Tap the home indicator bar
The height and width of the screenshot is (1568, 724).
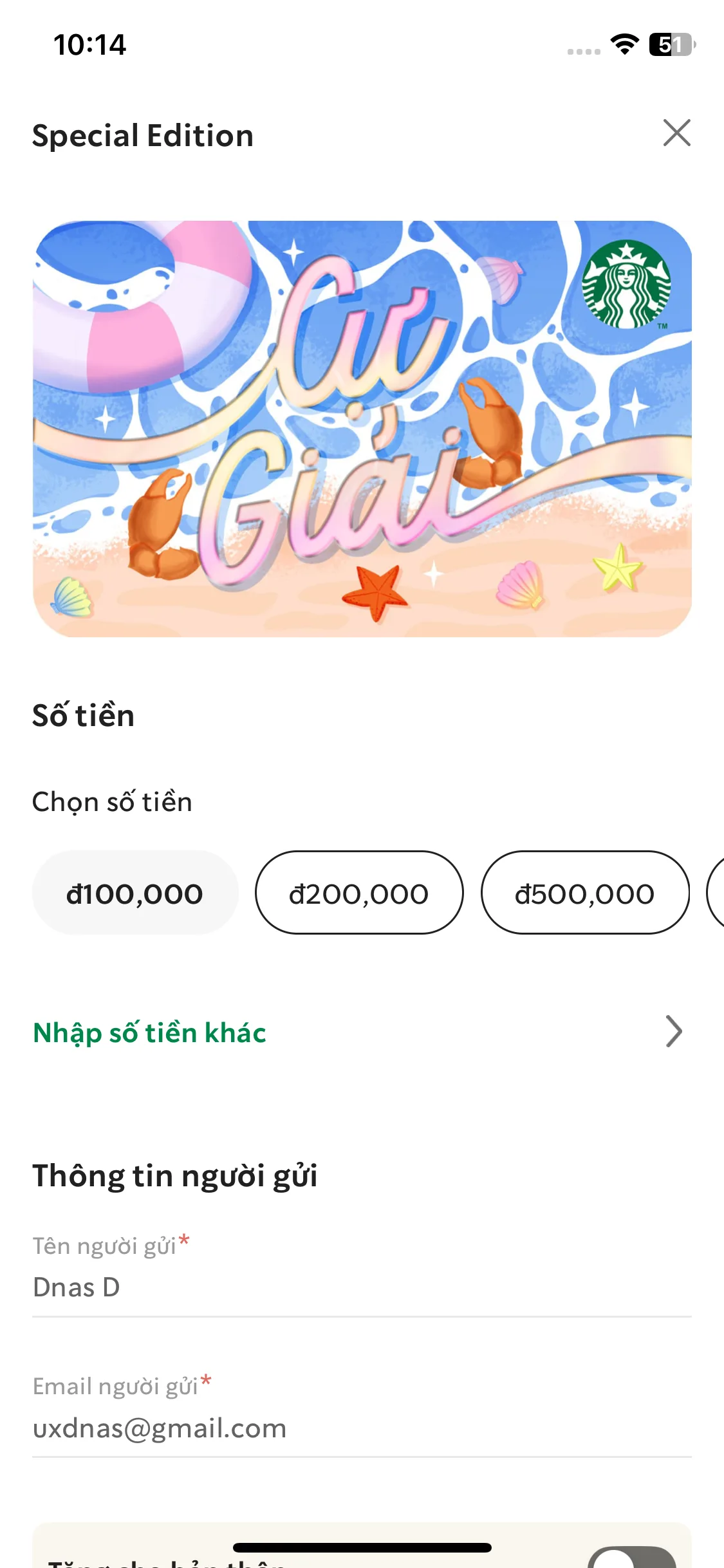[x=362, y=1547]
